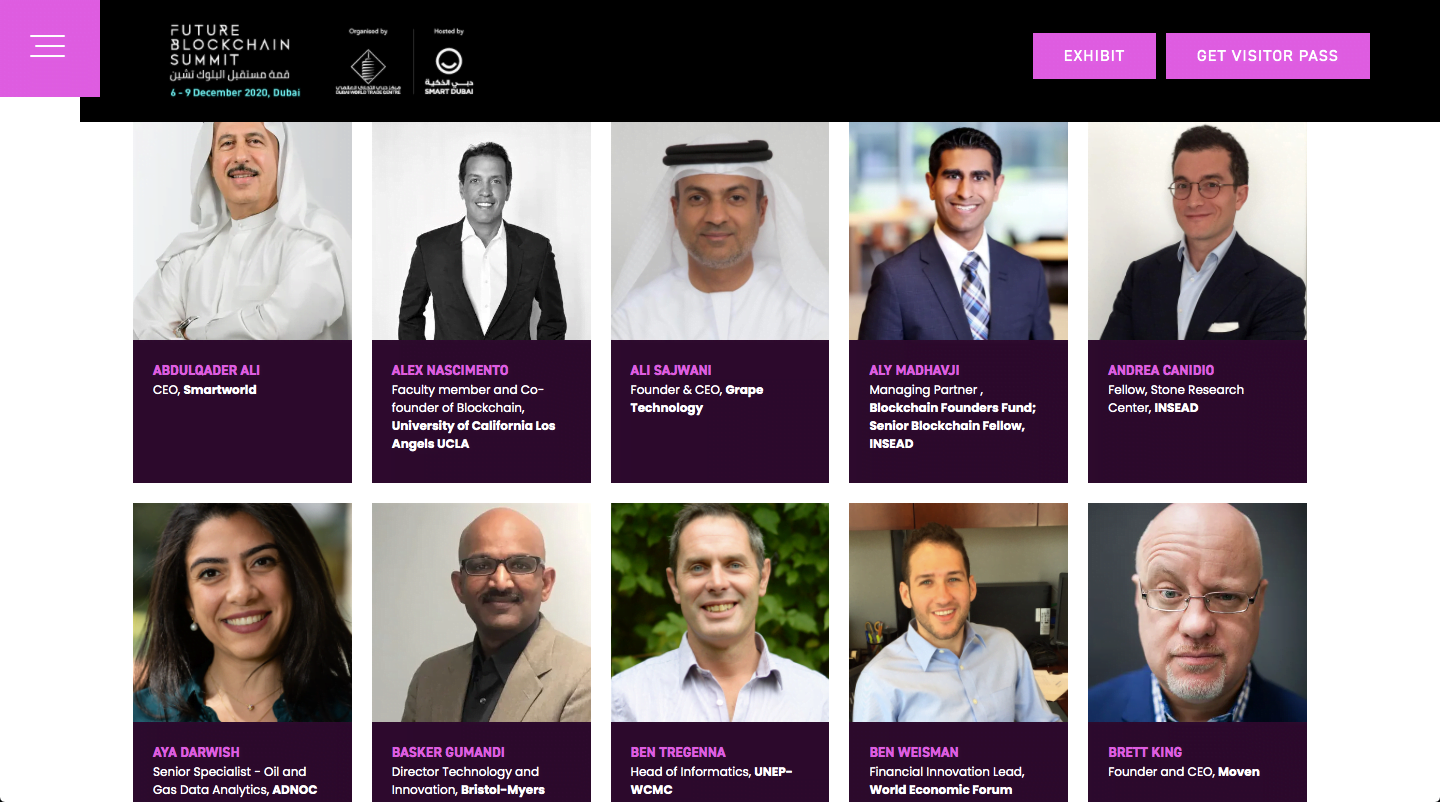View Aya Darwish's photo

[242, 612]
